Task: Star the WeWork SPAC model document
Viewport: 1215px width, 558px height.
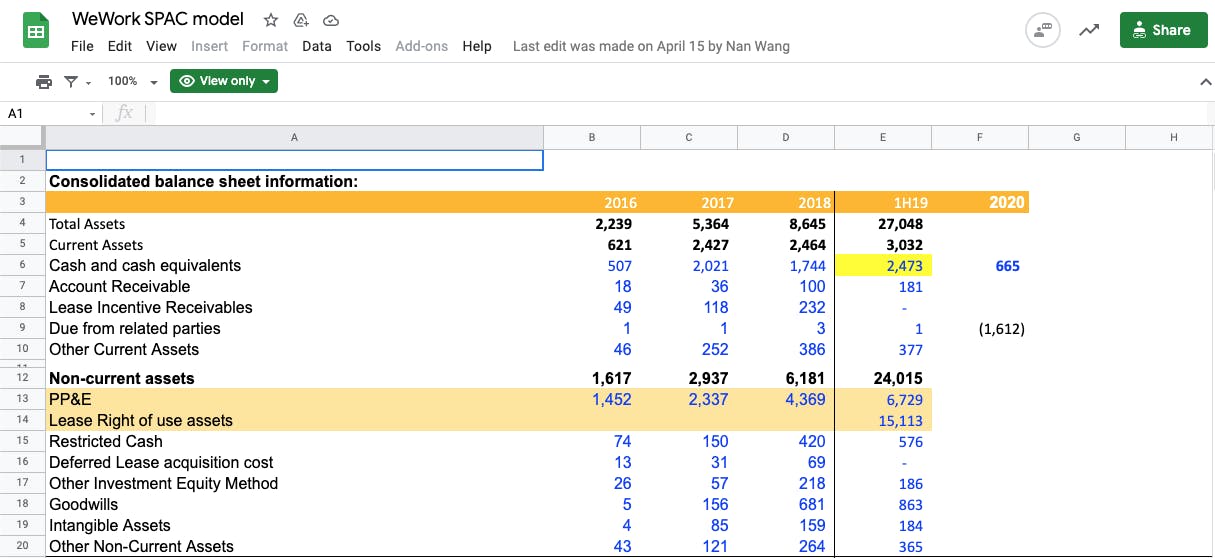Action: click(x=271, y=20)
